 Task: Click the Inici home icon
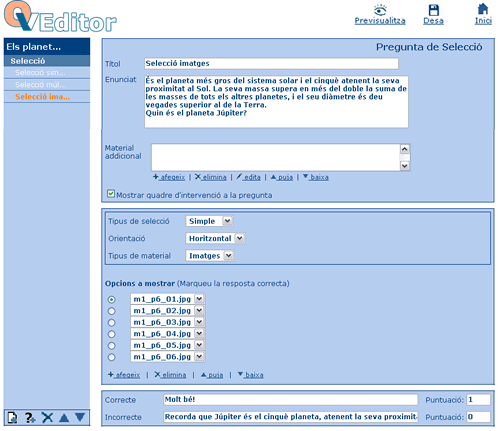pyautogui.click(x=483, y=9)
